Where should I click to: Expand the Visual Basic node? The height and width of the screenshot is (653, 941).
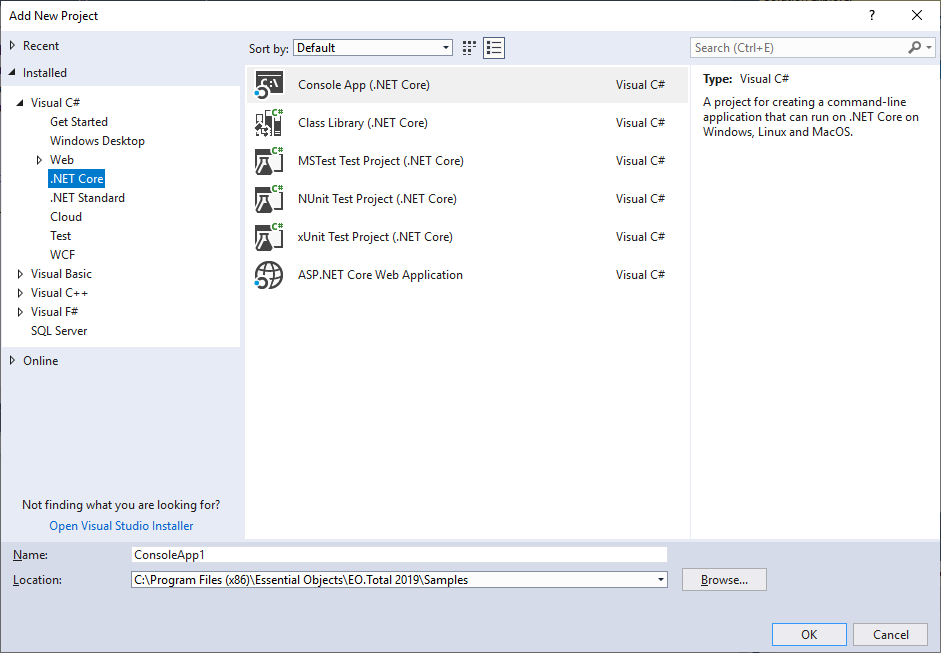[x=20, y=274]
